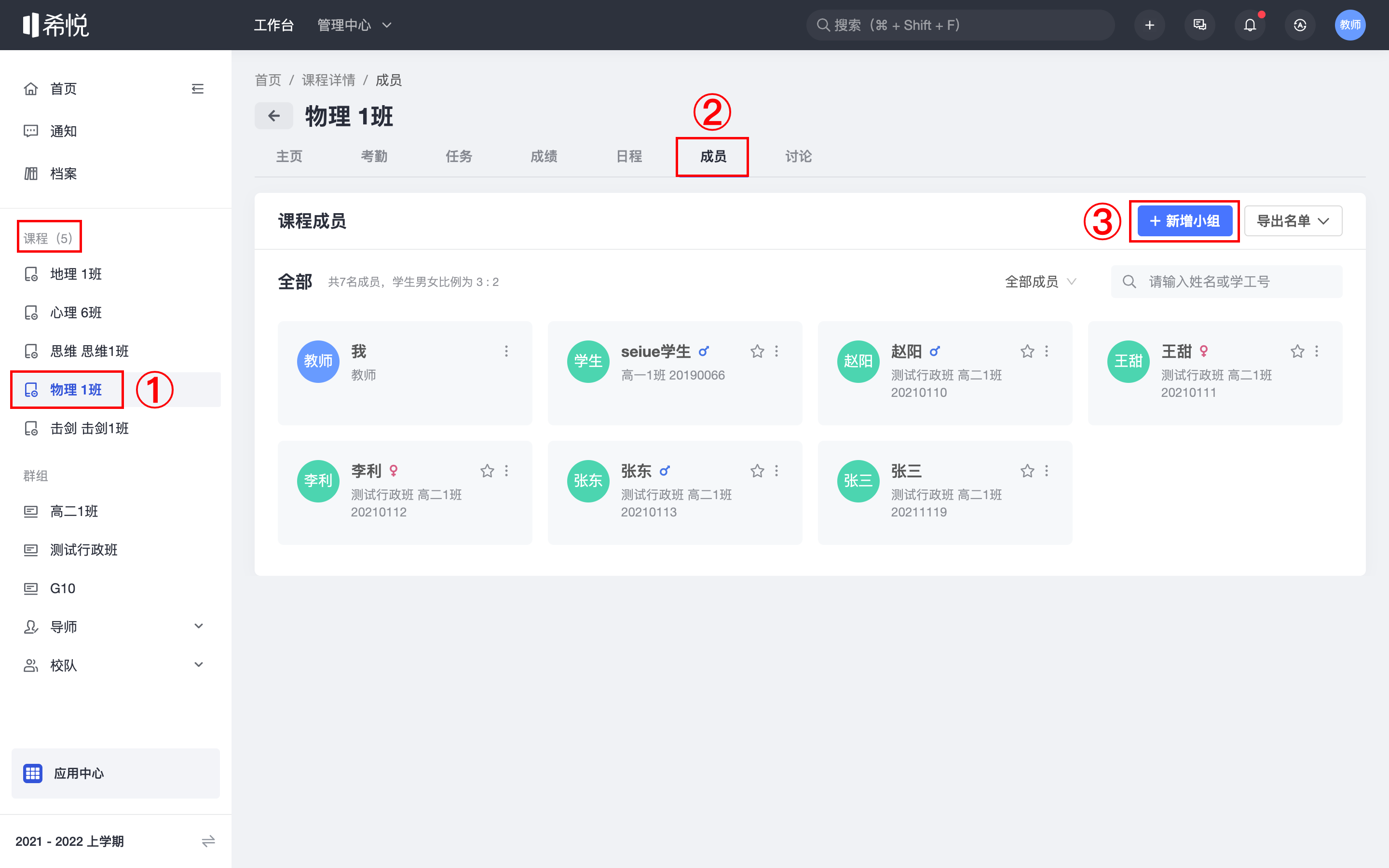Click 工作台 in the top navigation
Viewport: 1389px width, 868px height.
(274, 25)
